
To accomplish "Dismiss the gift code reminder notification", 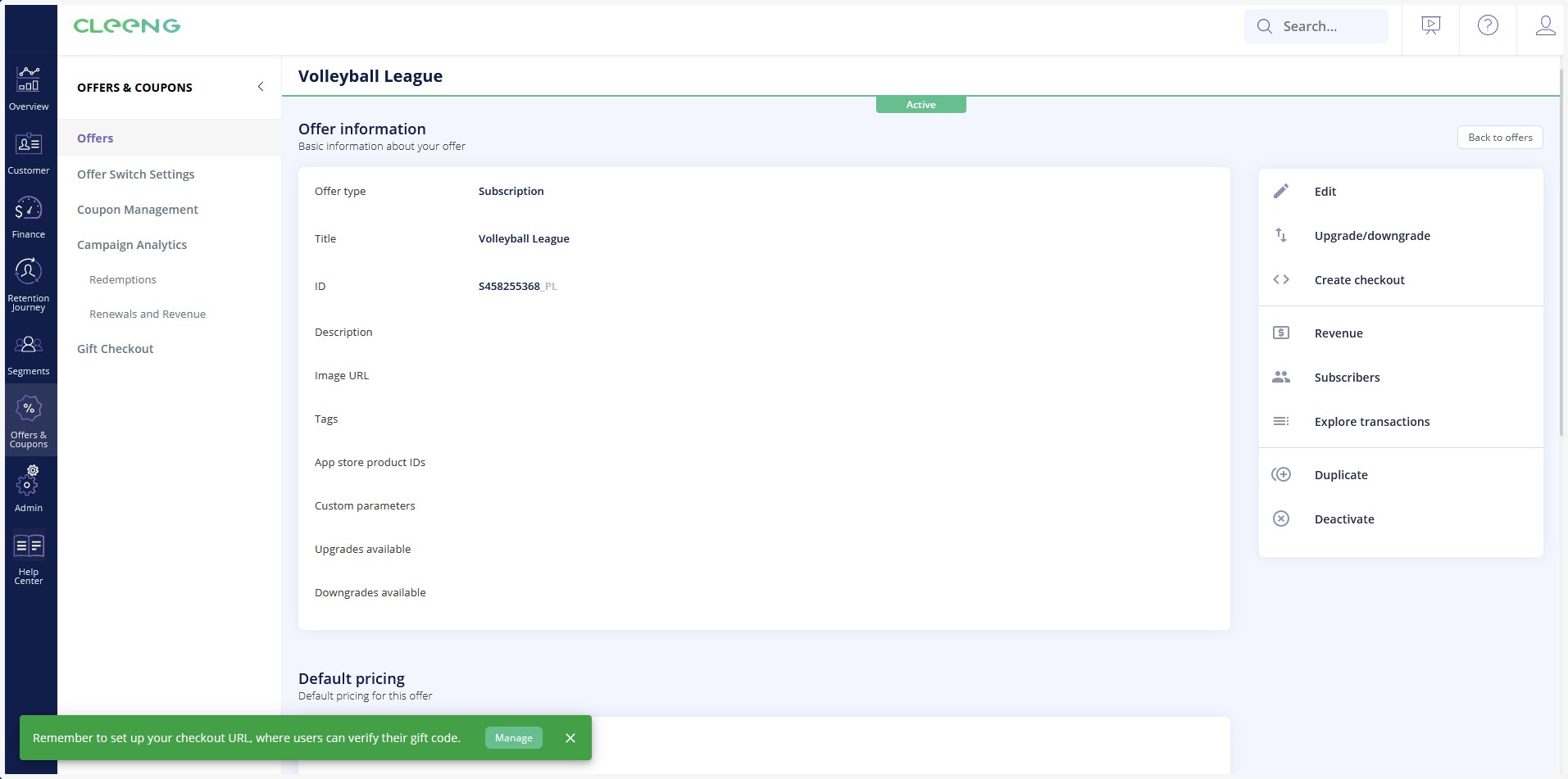I will [x=570, y=738].
